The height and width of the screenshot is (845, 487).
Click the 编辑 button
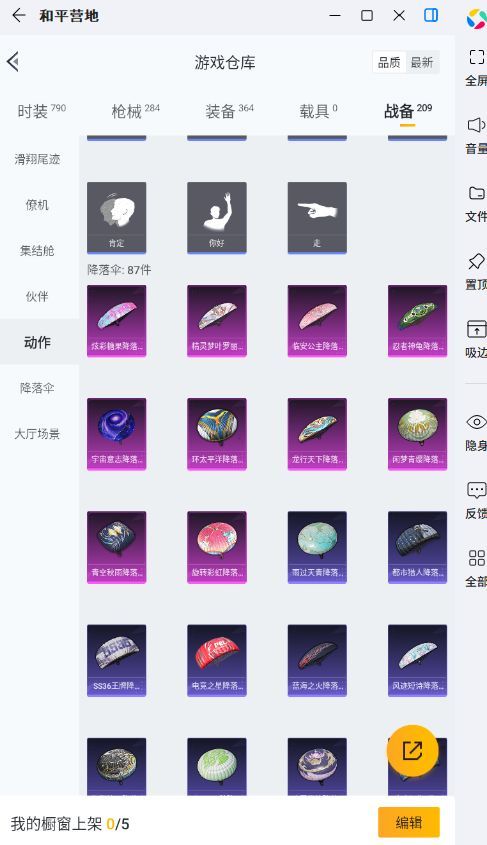[409, 822]
